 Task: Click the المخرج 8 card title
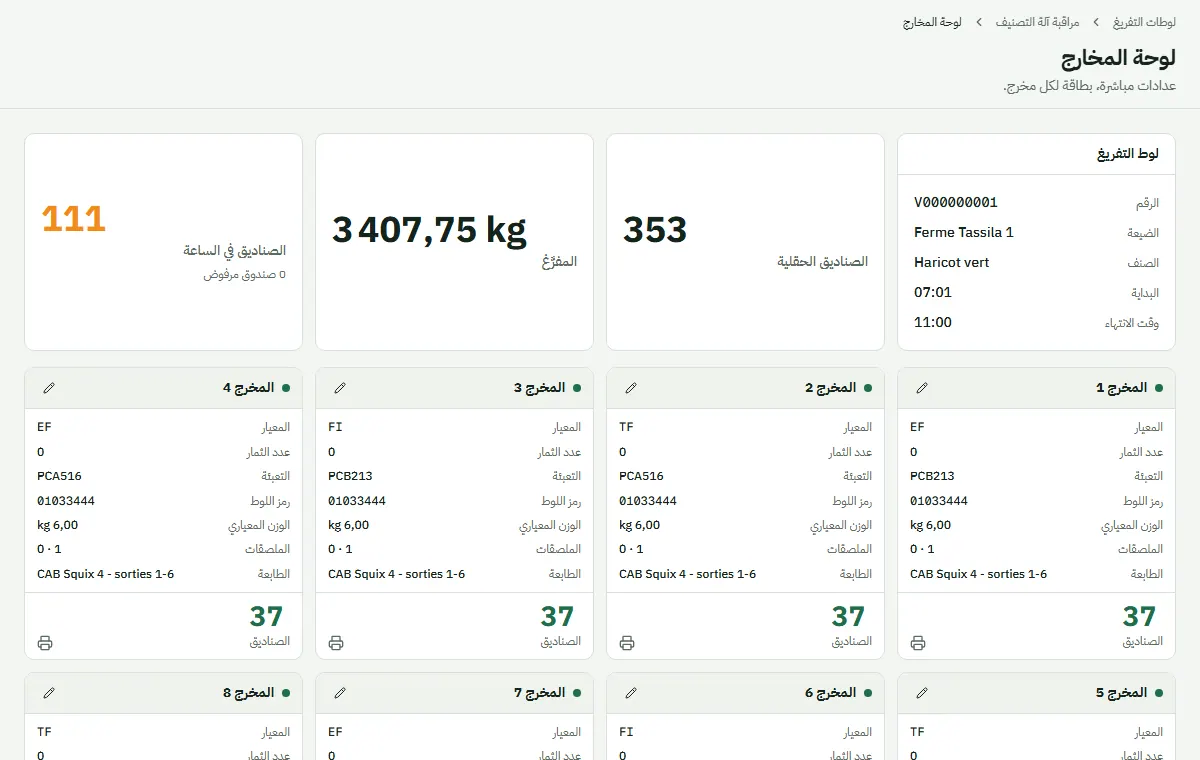pyautogui.click(x=249, y=693)
